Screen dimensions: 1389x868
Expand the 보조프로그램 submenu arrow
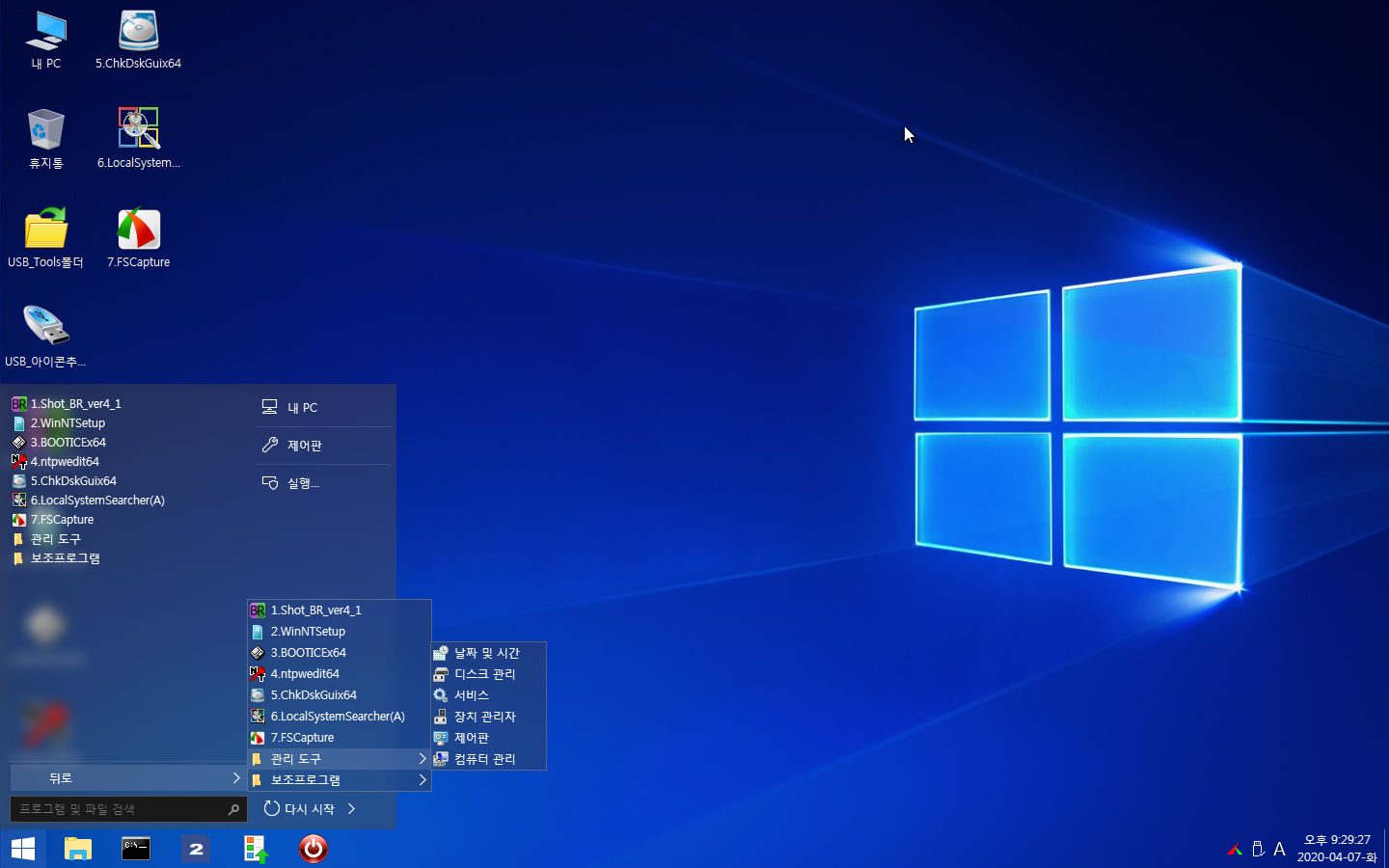click(422, 780)
